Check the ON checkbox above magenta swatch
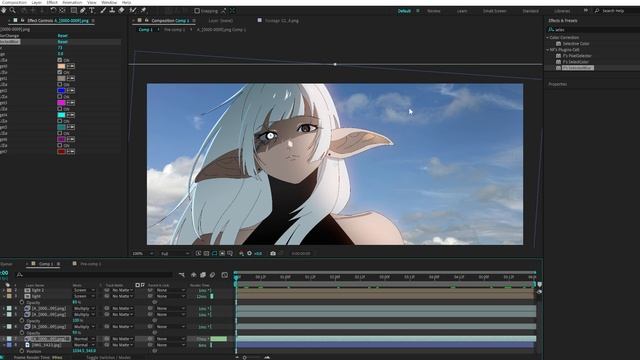The image size is (640, 360). [60, 97]
